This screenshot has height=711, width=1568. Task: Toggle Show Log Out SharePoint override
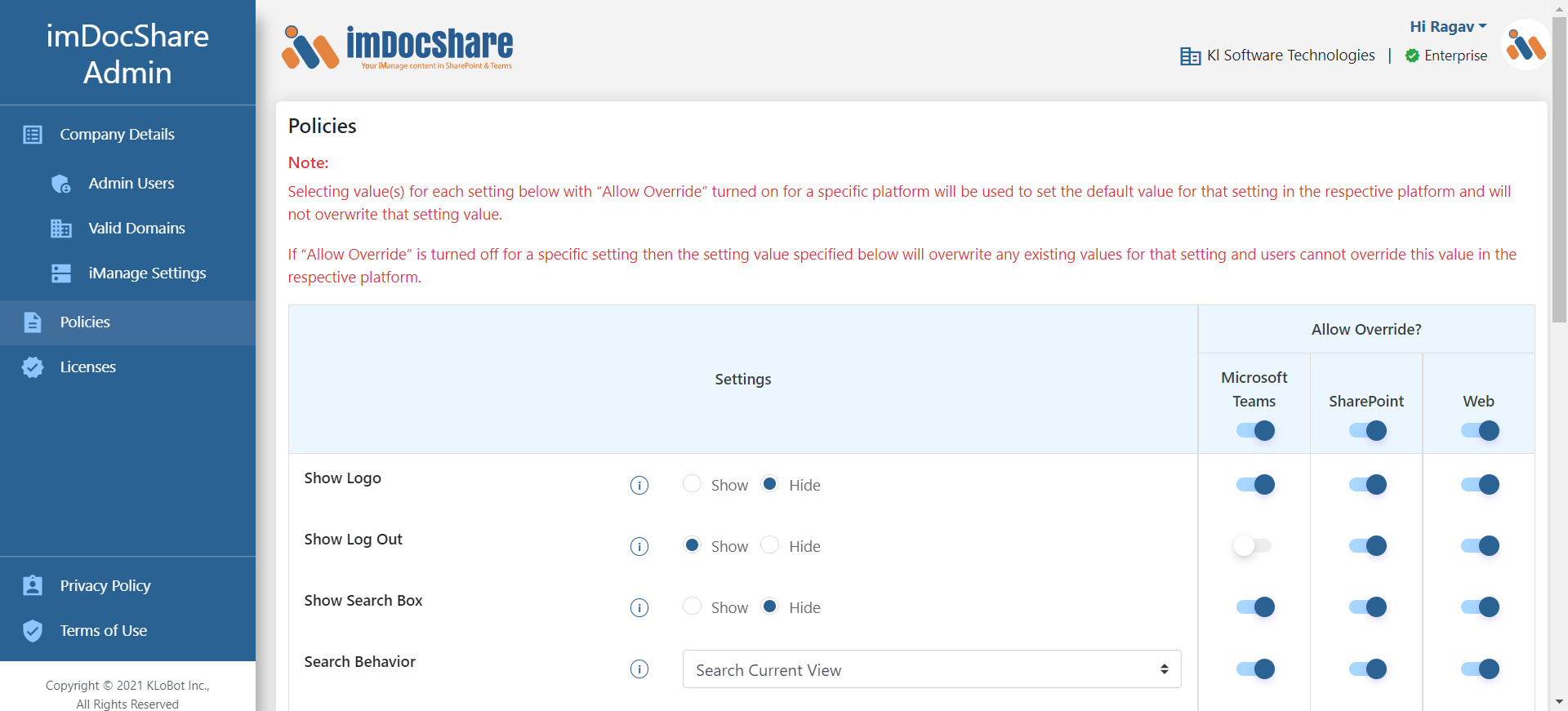coord(1367,546)
